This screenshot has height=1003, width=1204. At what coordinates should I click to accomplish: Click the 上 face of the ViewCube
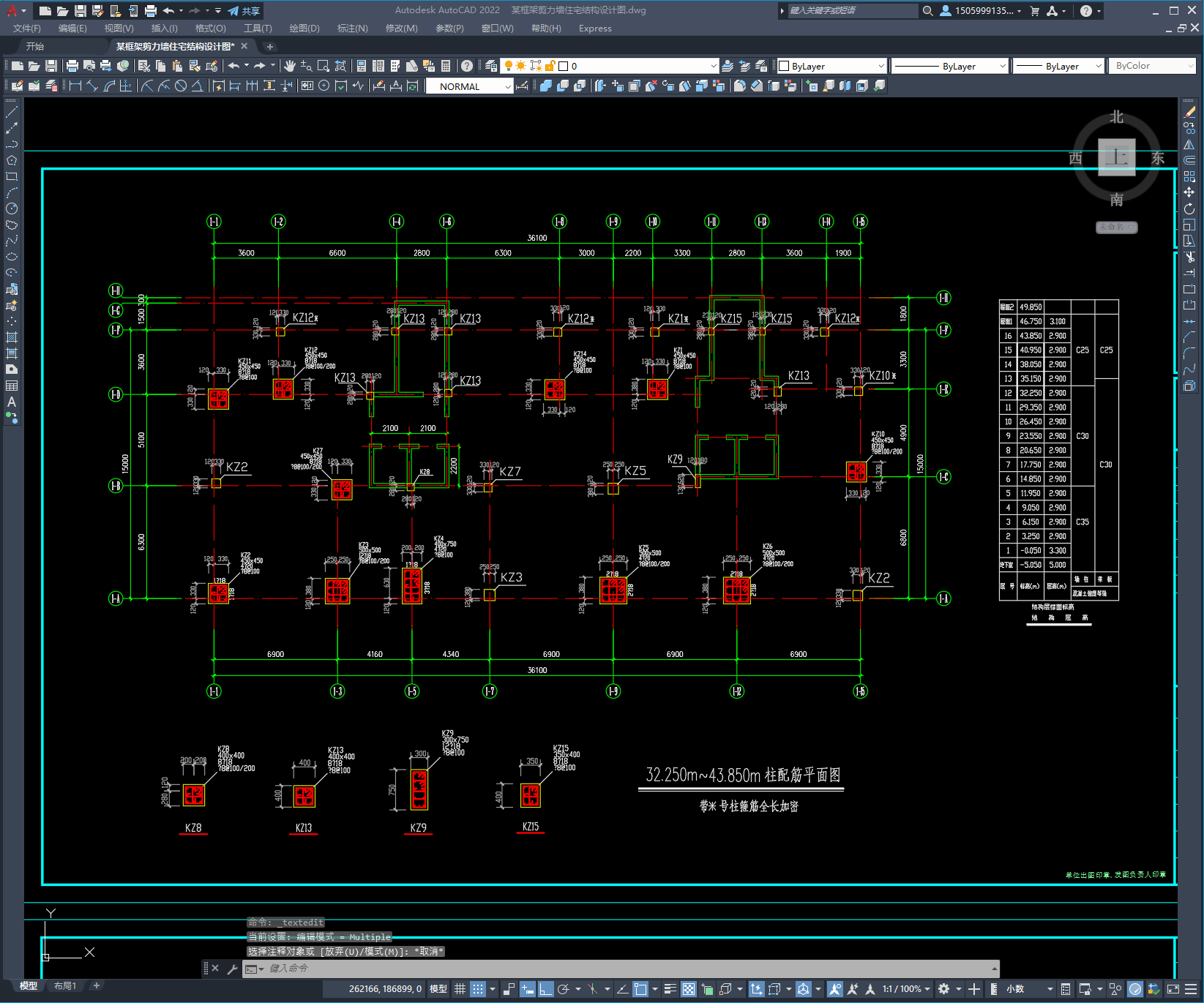1117,157
